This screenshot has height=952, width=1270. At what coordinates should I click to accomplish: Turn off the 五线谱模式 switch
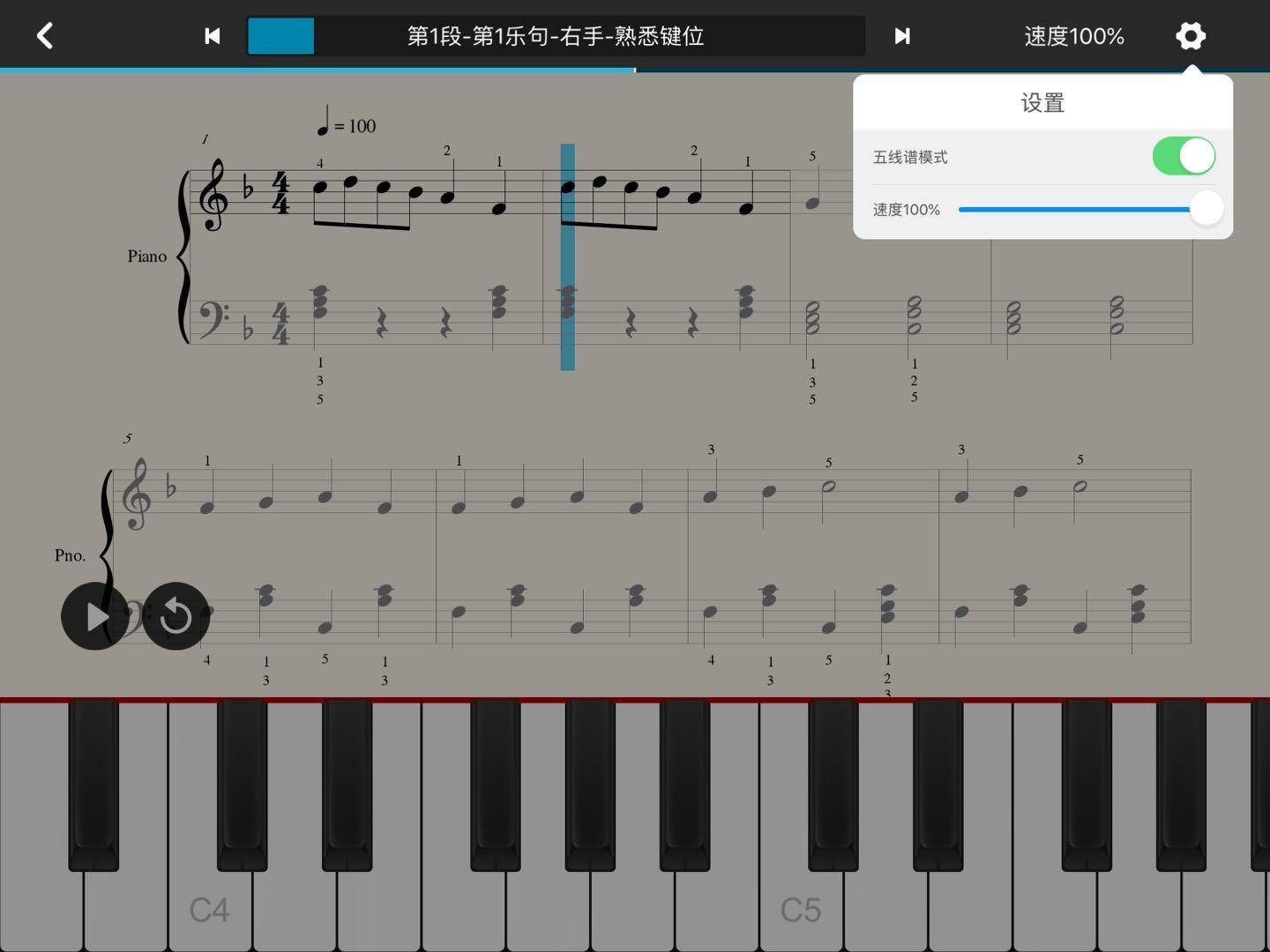click(1184, 156)
